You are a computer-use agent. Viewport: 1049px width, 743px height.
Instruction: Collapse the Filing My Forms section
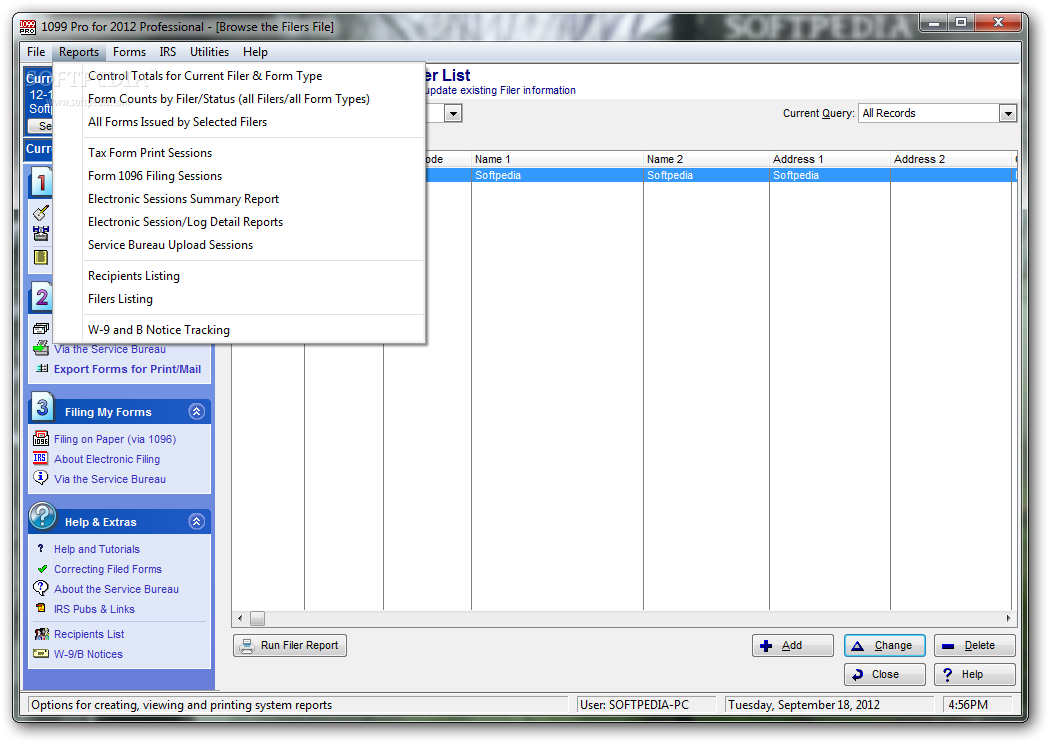pos(196,411)
